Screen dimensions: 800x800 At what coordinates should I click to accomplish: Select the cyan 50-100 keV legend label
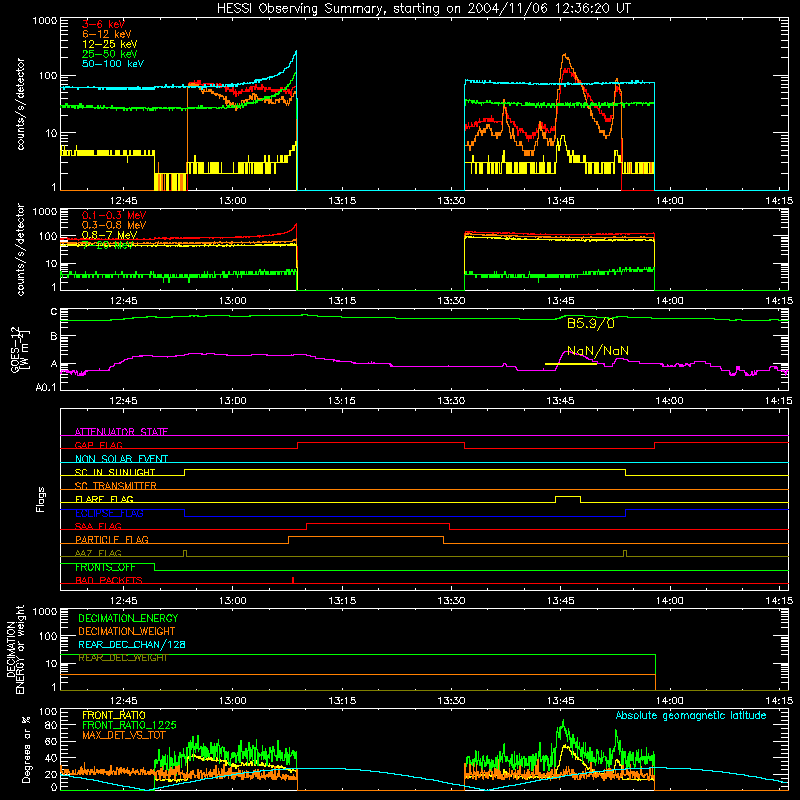pyautogui.click(x=113, y=64)
